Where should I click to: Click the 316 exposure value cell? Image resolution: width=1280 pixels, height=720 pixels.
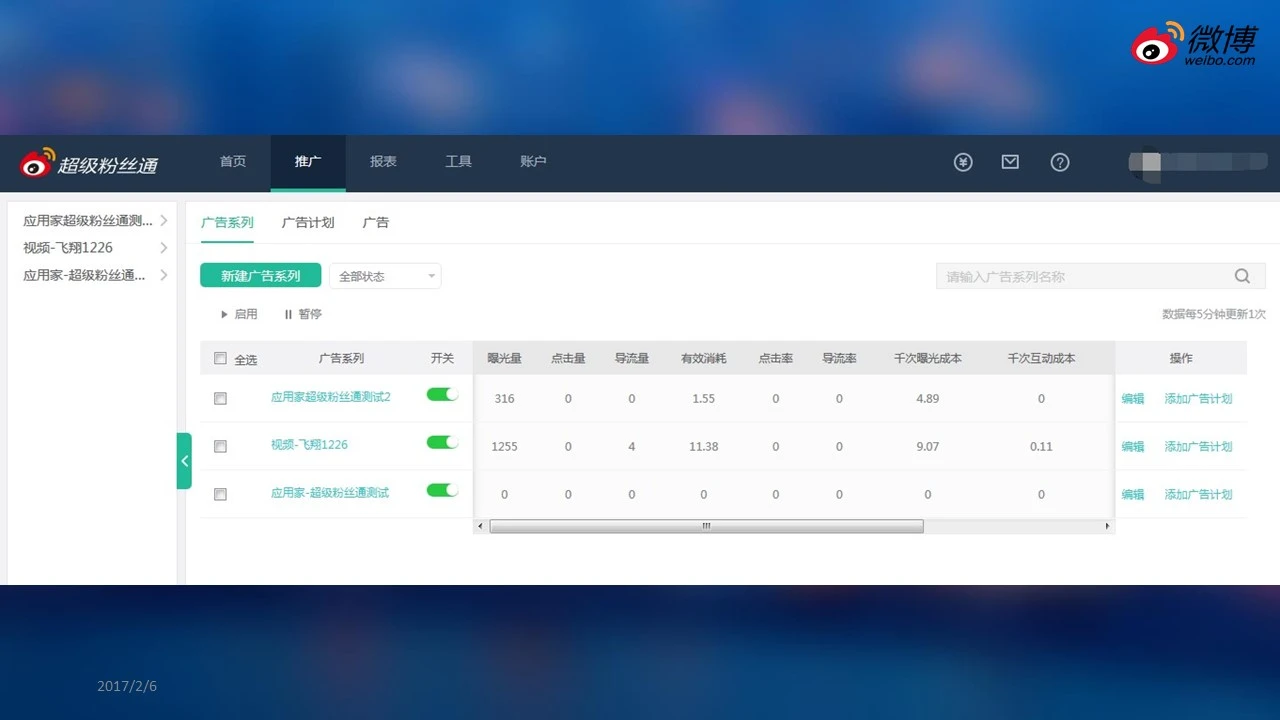click(504, 398)
